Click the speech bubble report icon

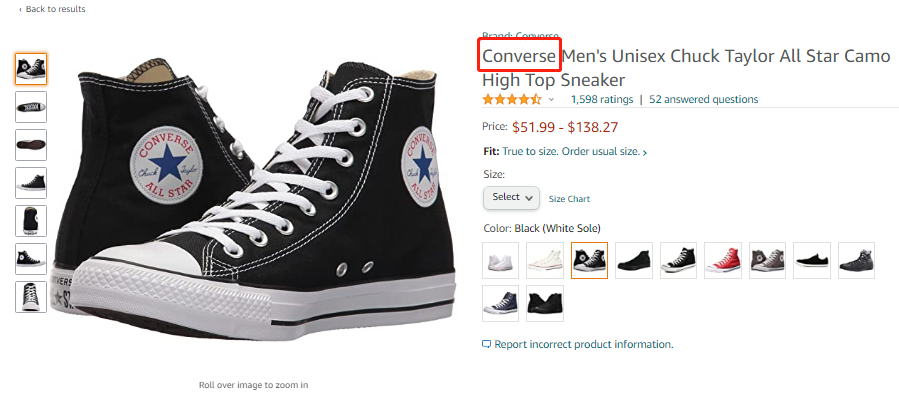487,344
